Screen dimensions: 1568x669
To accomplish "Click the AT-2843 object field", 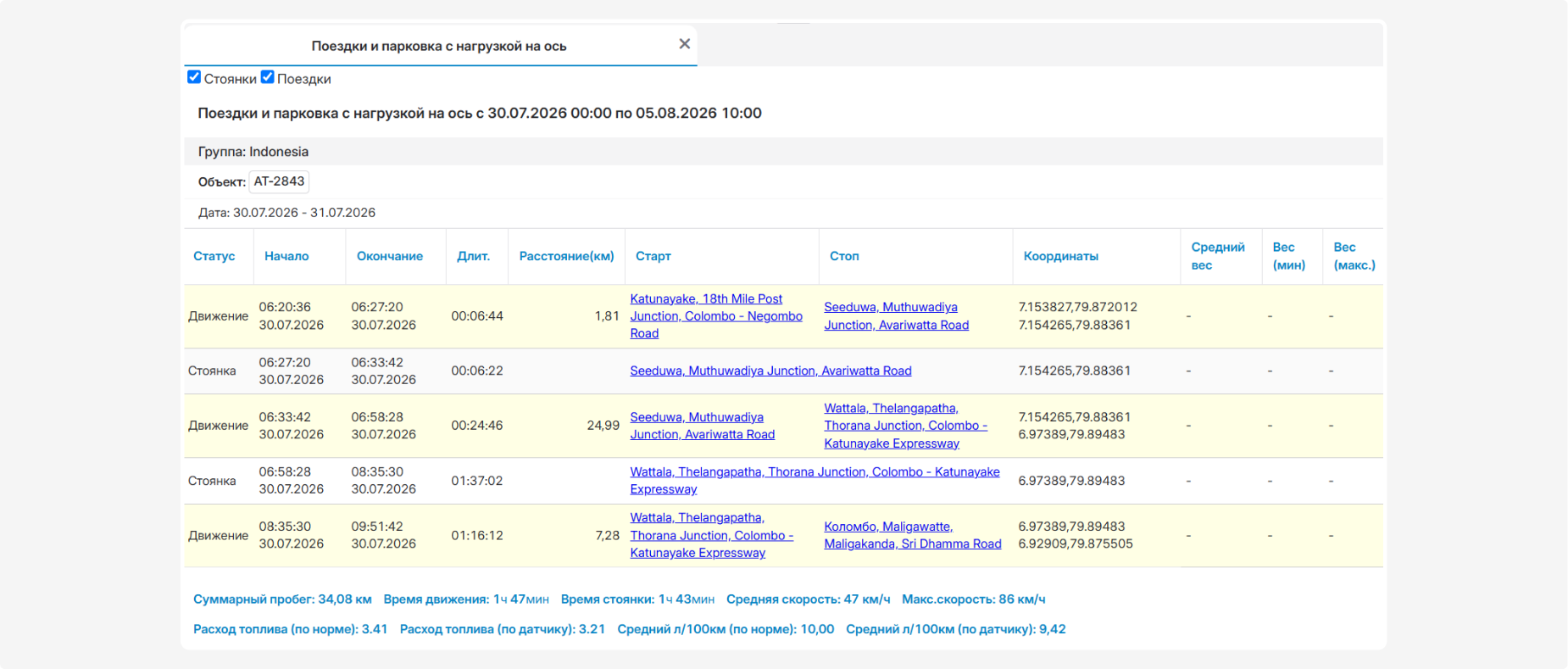I will [x=279, y=181].
